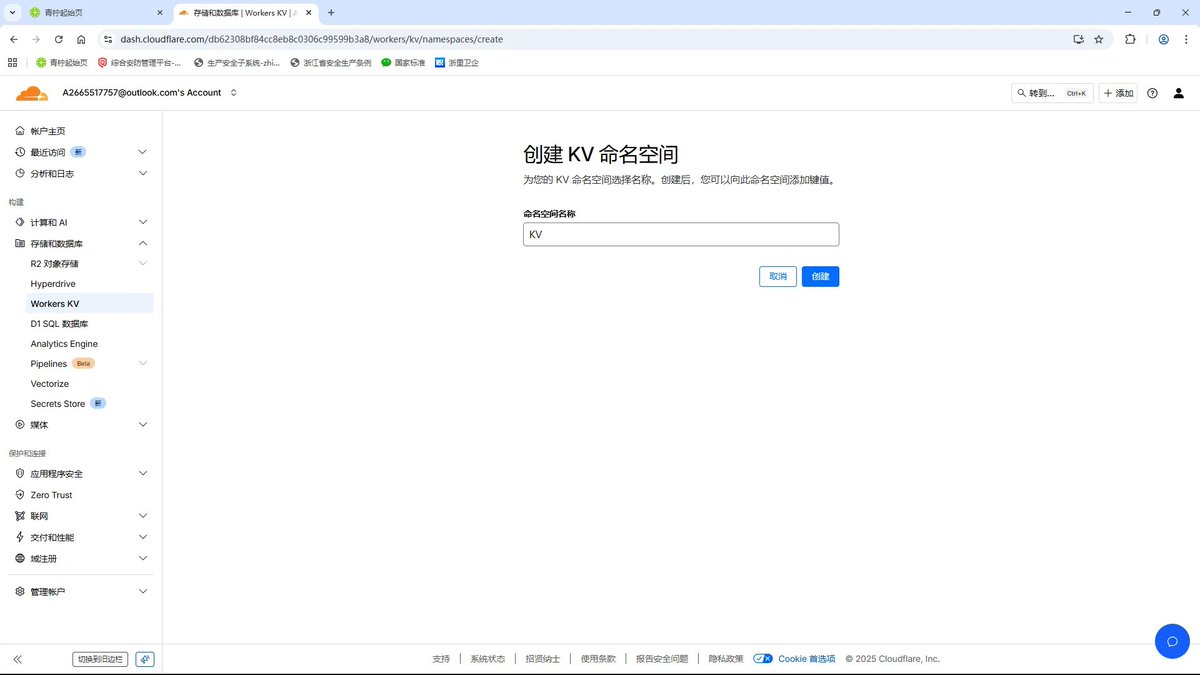Open the help question mark icon
Image resolution: width=1200 pixels, height=675 pixels.
1152,93
